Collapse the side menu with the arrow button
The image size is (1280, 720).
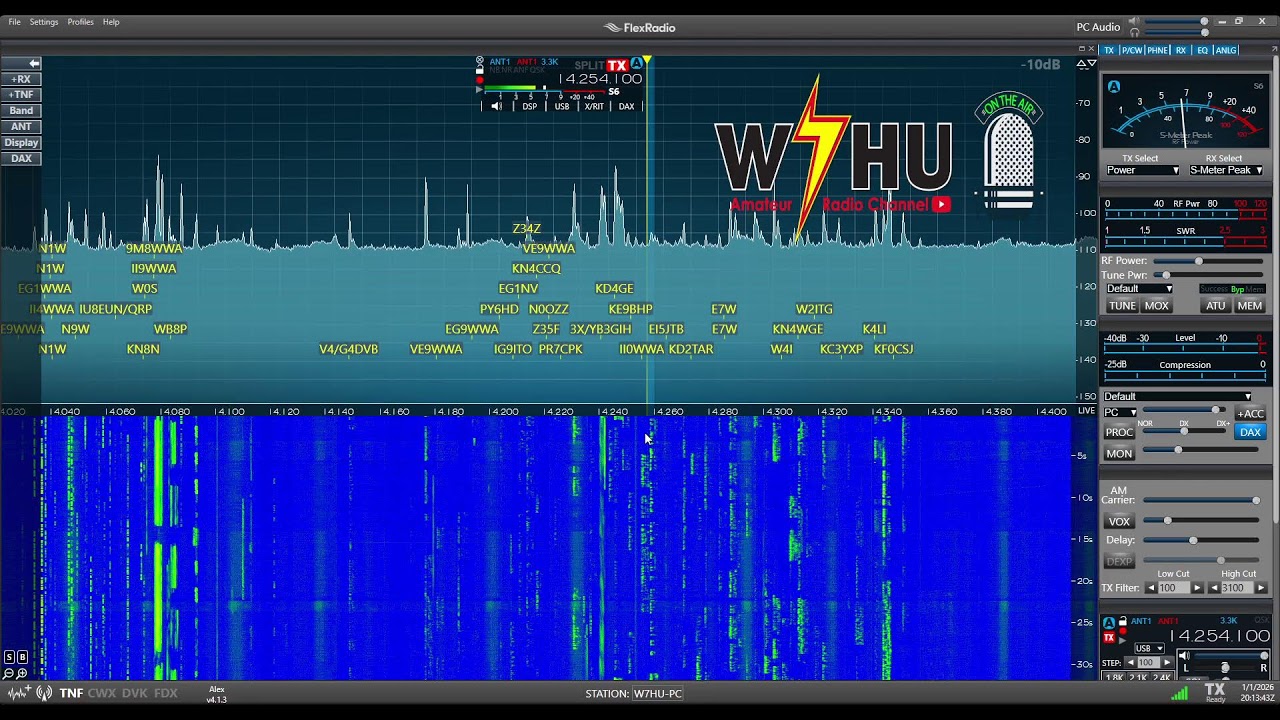tap(21, 63)
